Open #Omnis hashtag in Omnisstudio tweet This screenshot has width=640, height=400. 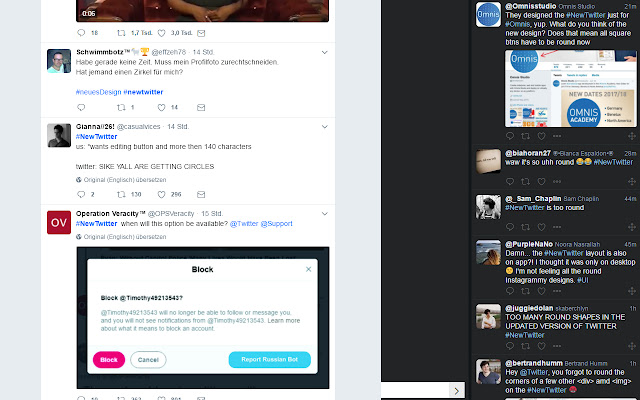click(x=518, y=24)
